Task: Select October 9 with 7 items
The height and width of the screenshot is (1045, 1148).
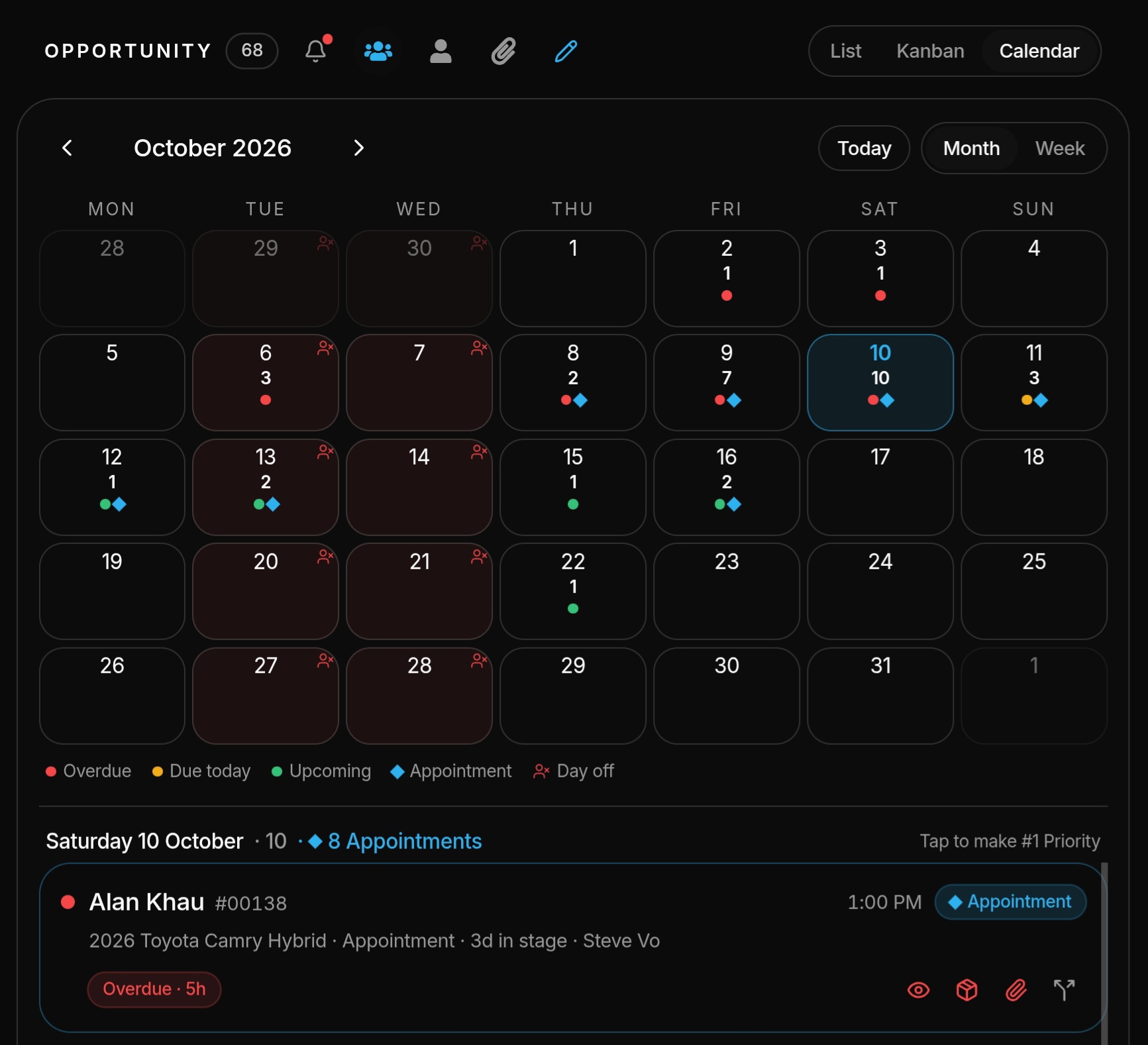Action: [x=727, y=382]
